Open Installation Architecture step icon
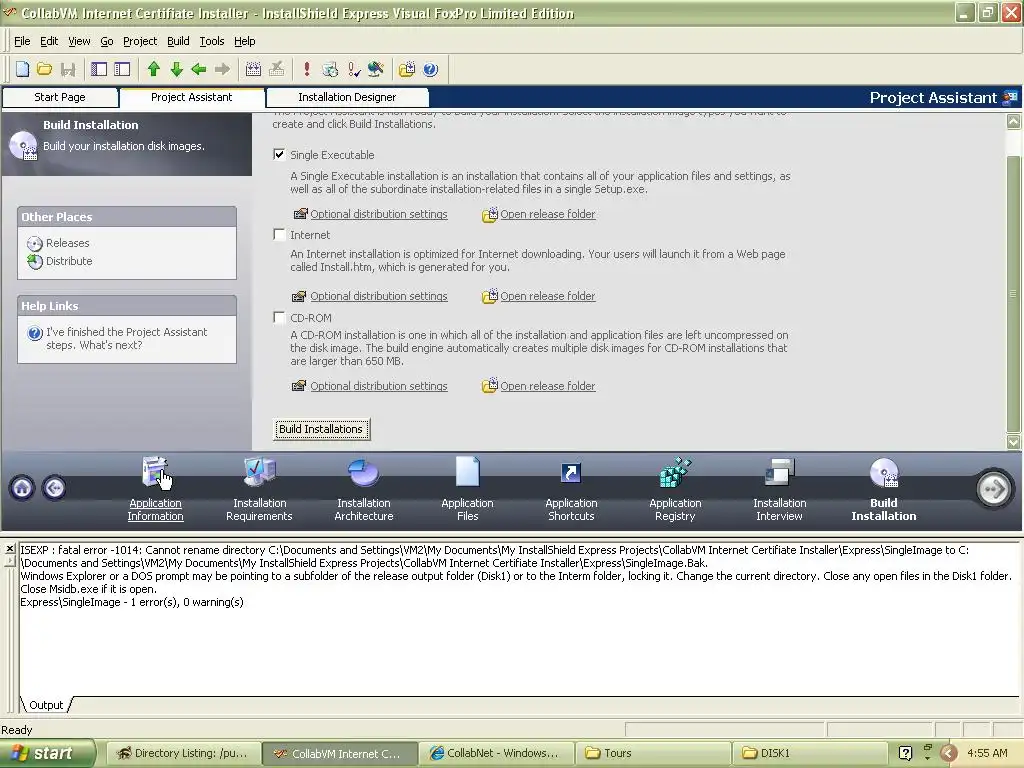The image size is (1024, 768). coord(363,473)
